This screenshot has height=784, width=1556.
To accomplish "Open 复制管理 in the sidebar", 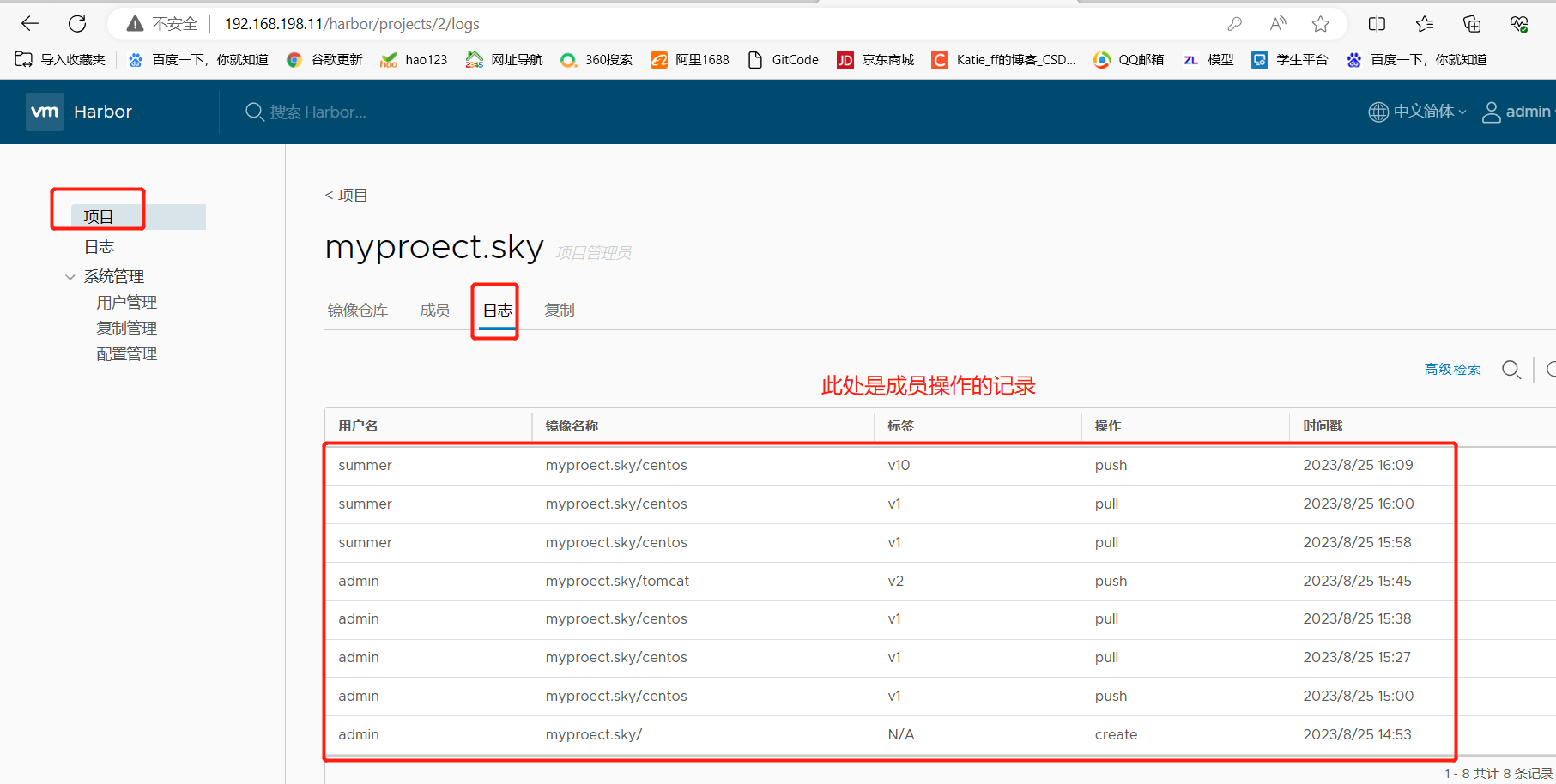I will pyautogui.click(x=126, y=329).
